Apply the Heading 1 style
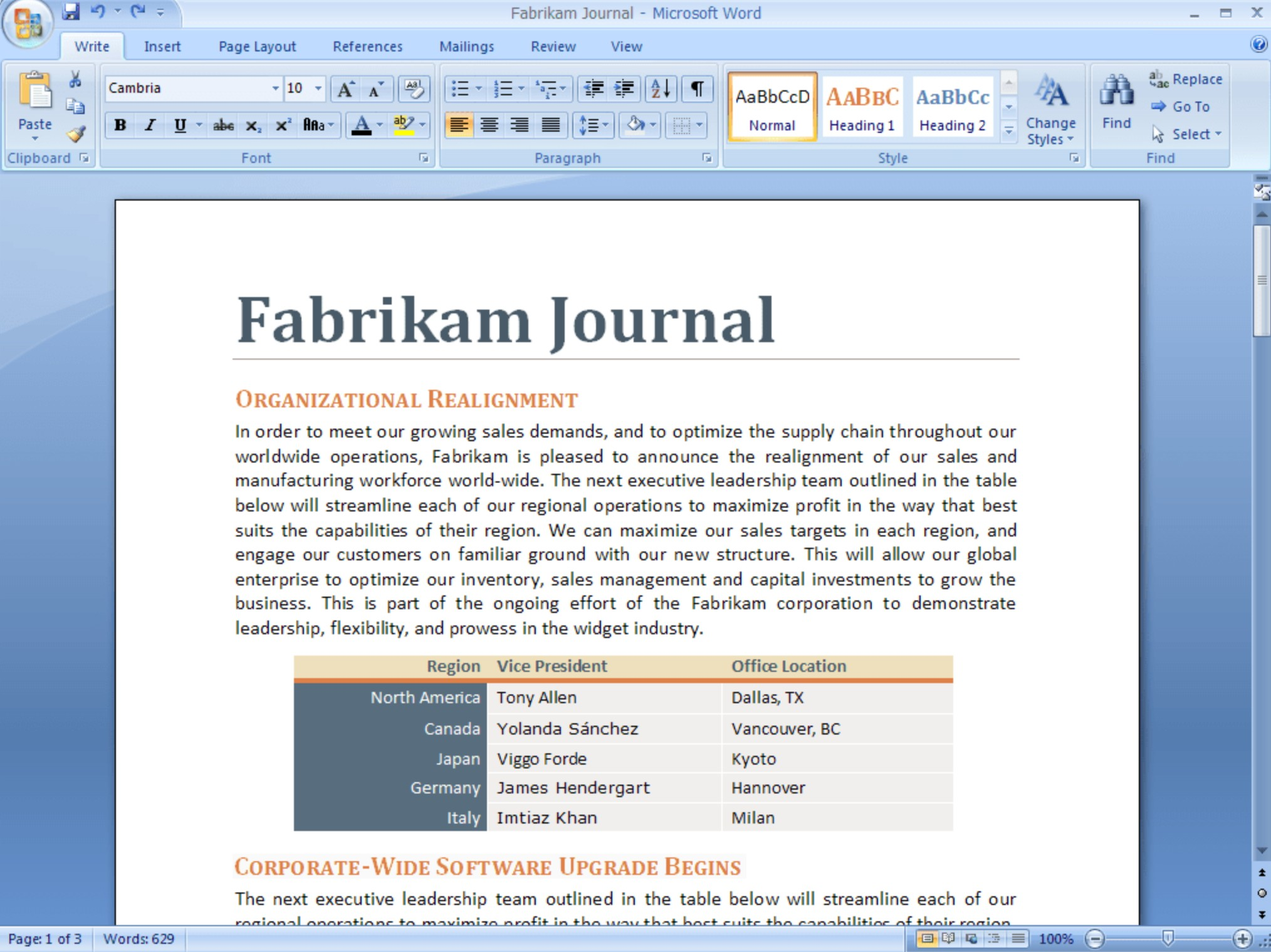Screen dimensions: 1271x952 click(862, 107)
